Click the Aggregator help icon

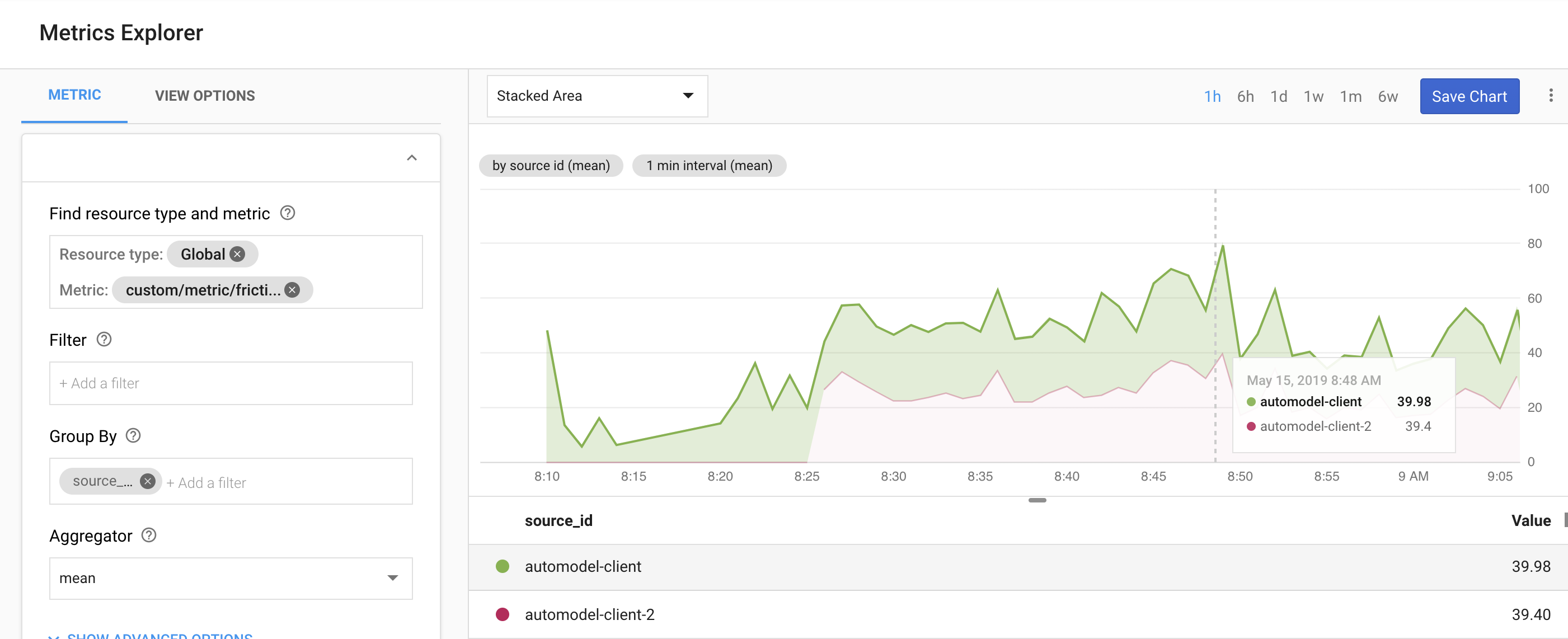click(148, 535)
